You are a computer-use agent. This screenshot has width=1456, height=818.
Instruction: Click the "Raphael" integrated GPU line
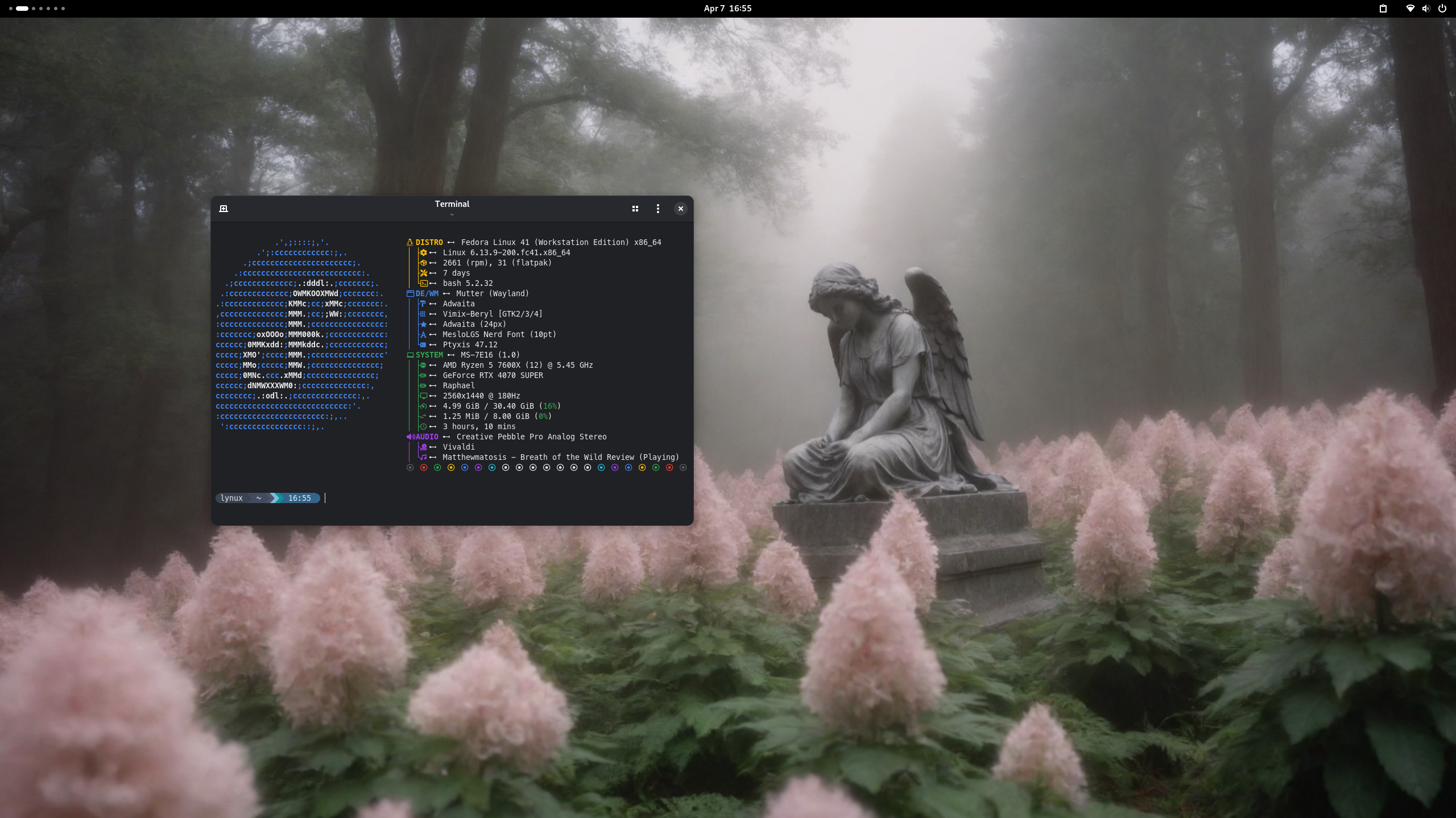(458, 385)
